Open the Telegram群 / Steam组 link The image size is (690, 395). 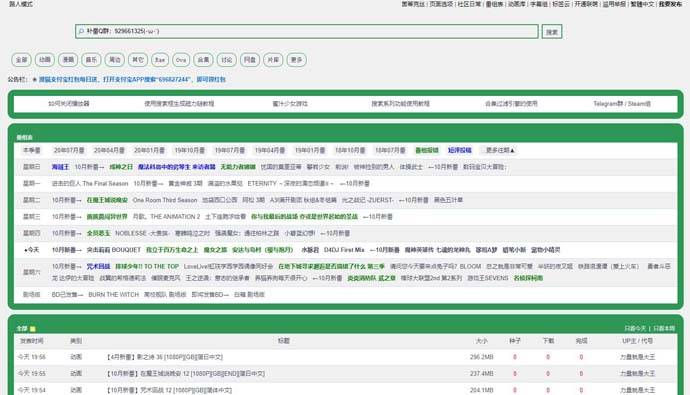(x=622, y=104)
